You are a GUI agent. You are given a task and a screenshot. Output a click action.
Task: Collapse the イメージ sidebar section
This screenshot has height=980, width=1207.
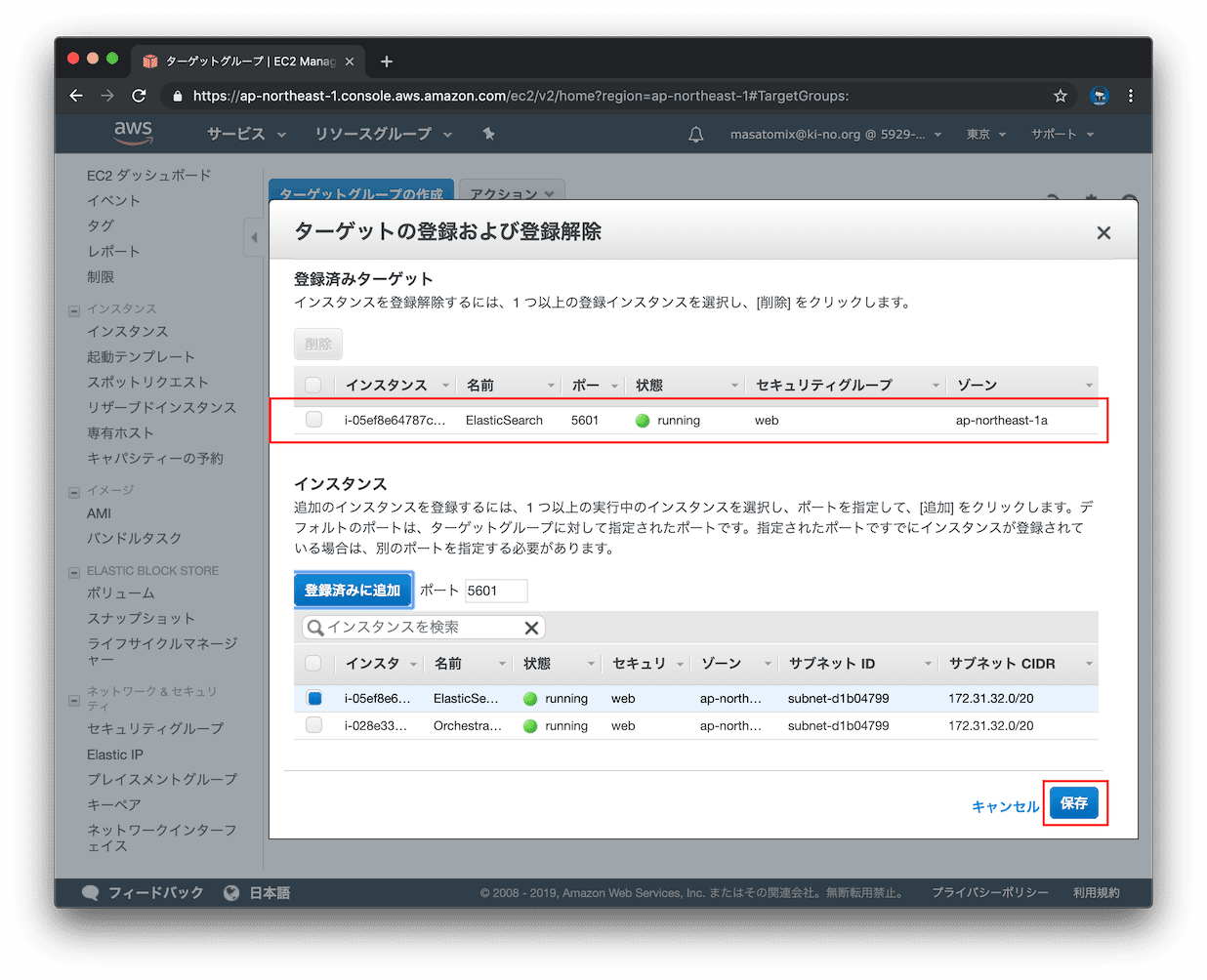tap(74, 493)
